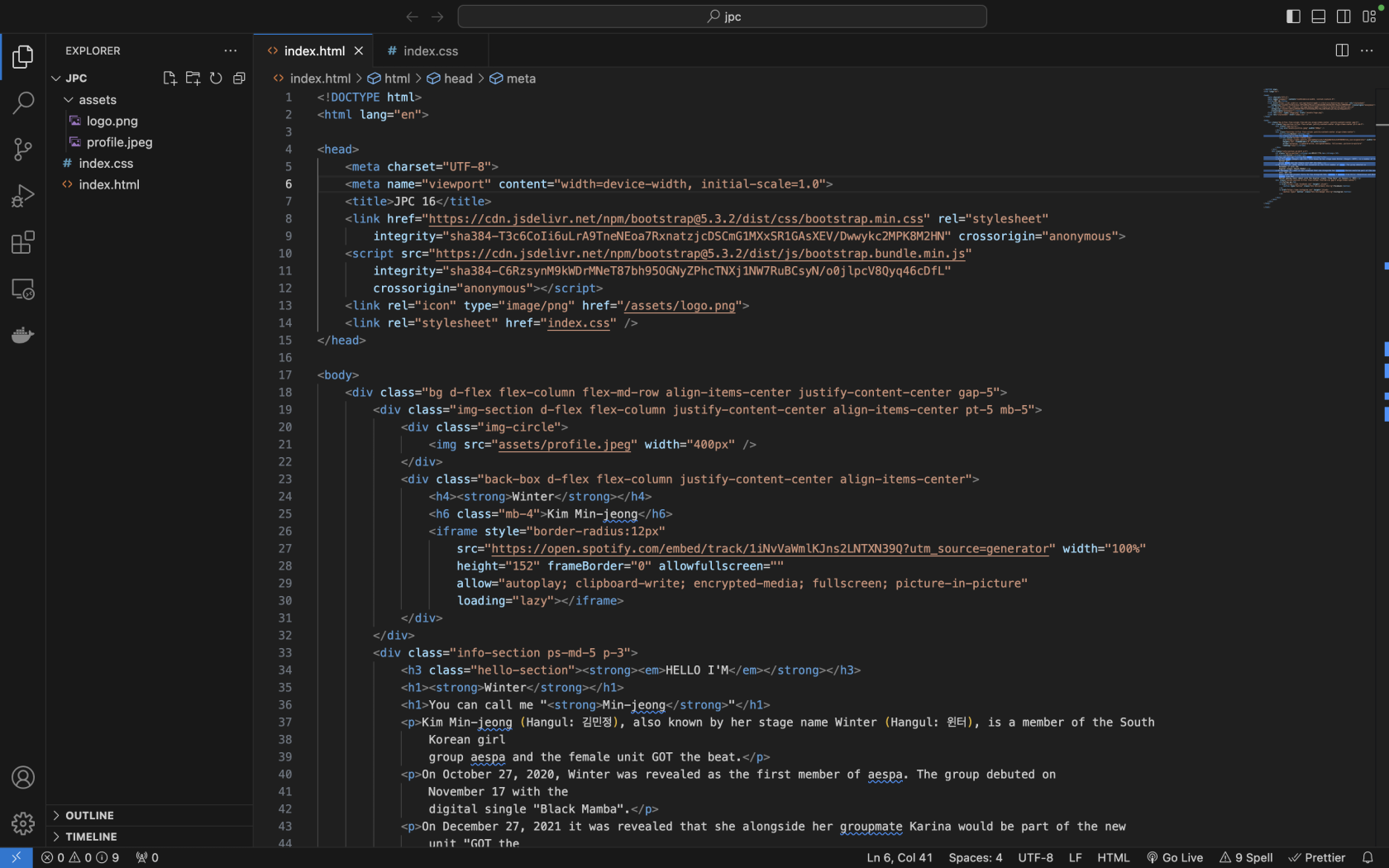Open remote window indicator in status bar
Screen dimensions: 1389x868
click(x=16, y=857)
